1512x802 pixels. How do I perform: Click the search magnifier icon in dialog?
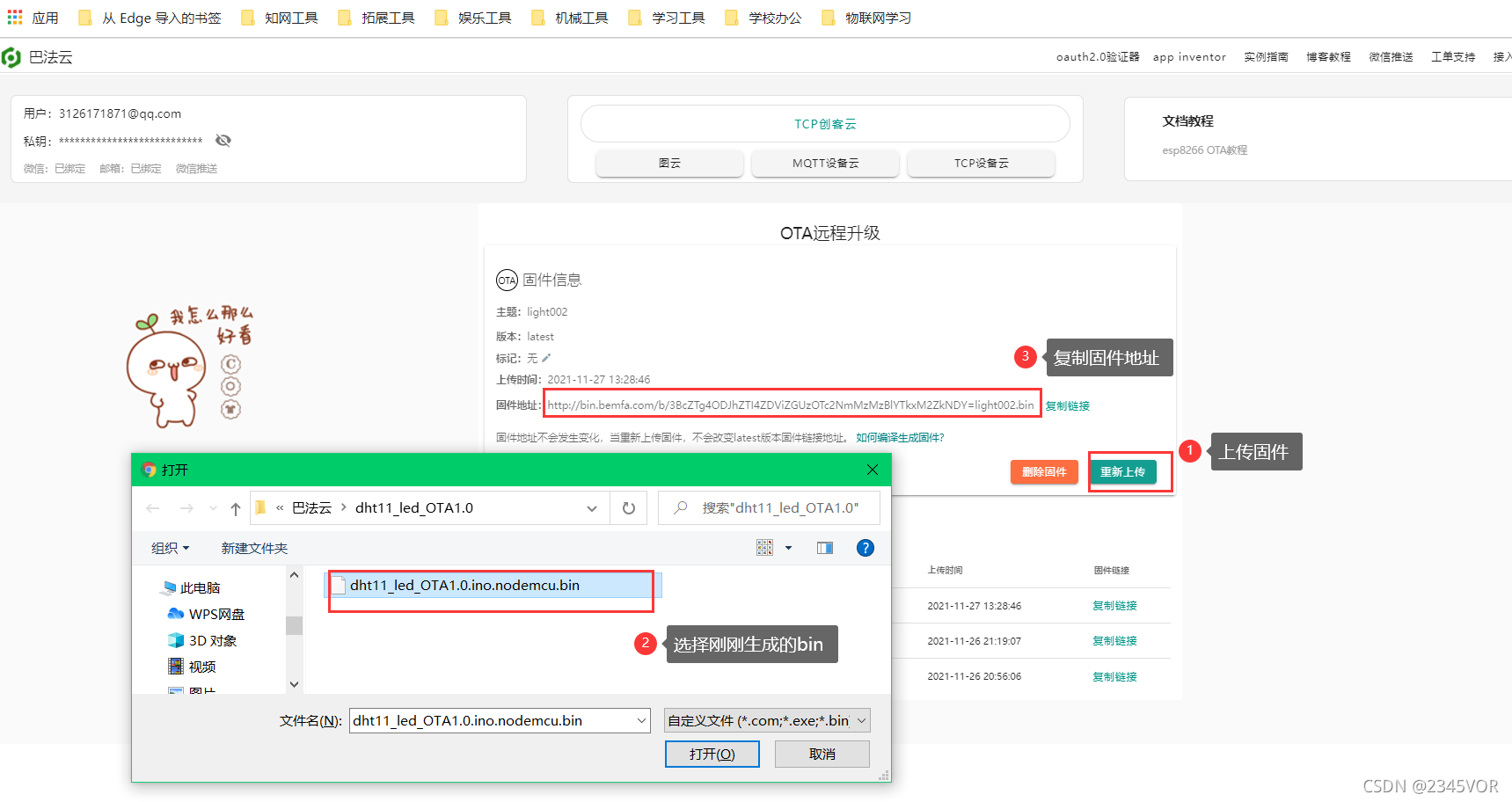click(681, 507)
